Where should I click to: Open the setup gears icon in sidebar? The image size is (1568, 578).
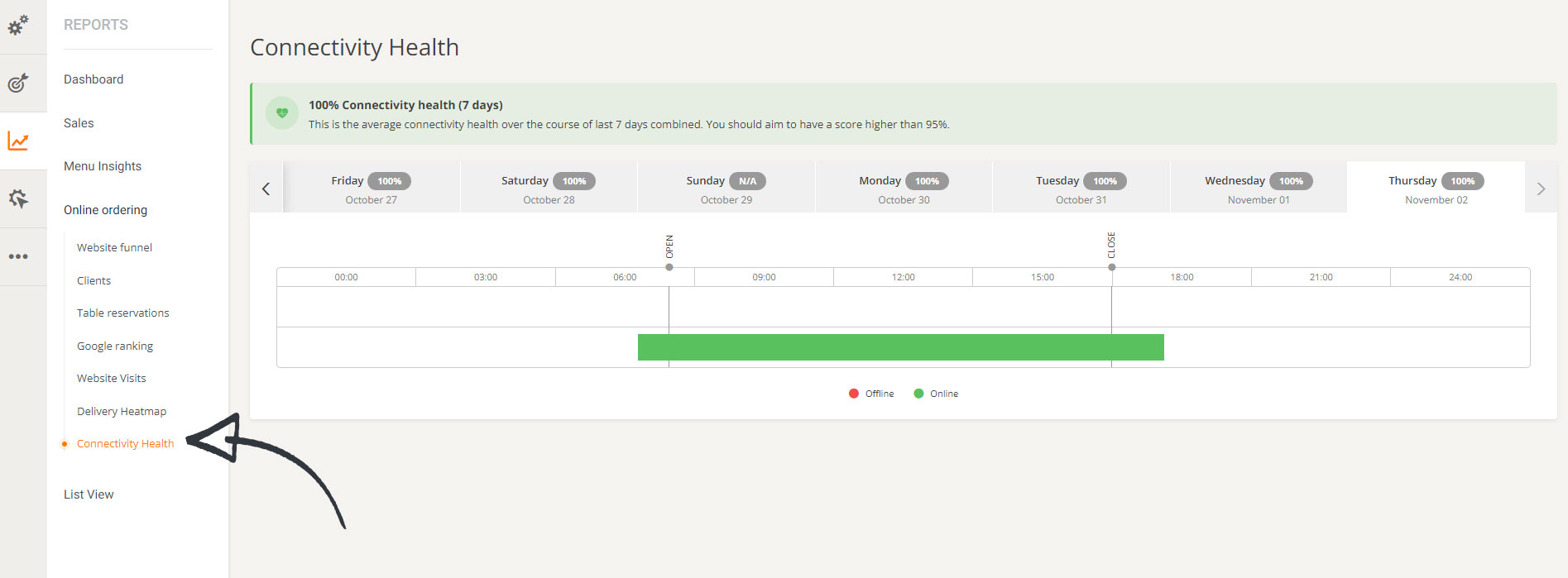click(x=18, y=25)
